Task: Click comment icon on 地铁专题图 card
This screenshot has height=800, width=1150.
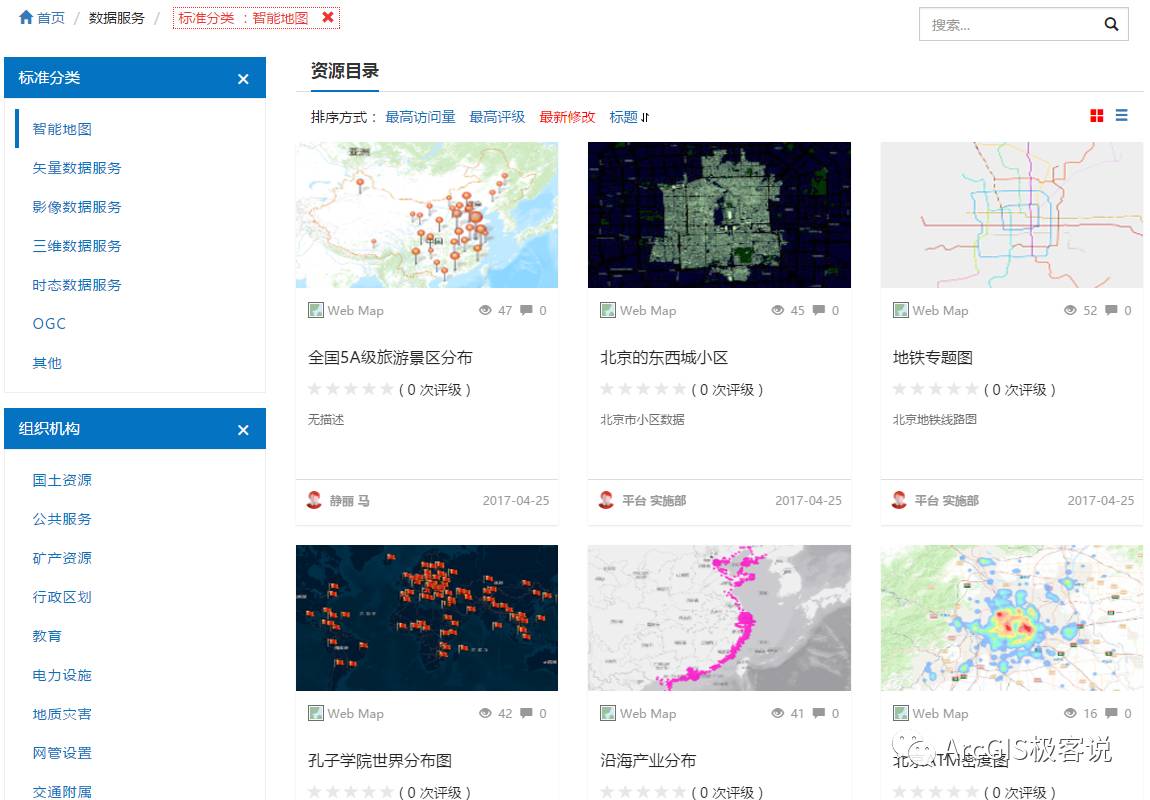Action: click(1111, 310)
